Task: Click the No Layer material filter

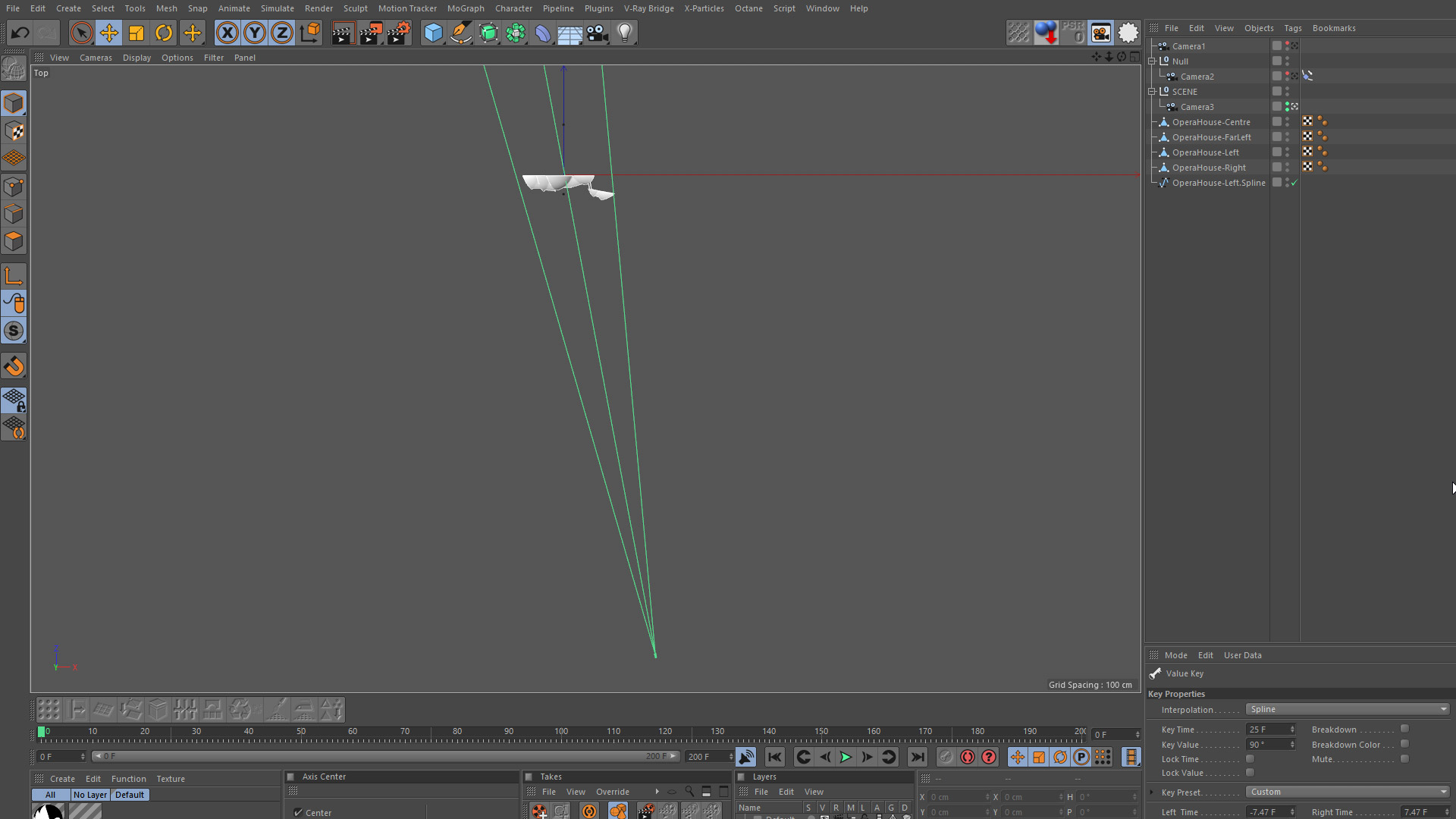Action: click(x=89, y=795)
